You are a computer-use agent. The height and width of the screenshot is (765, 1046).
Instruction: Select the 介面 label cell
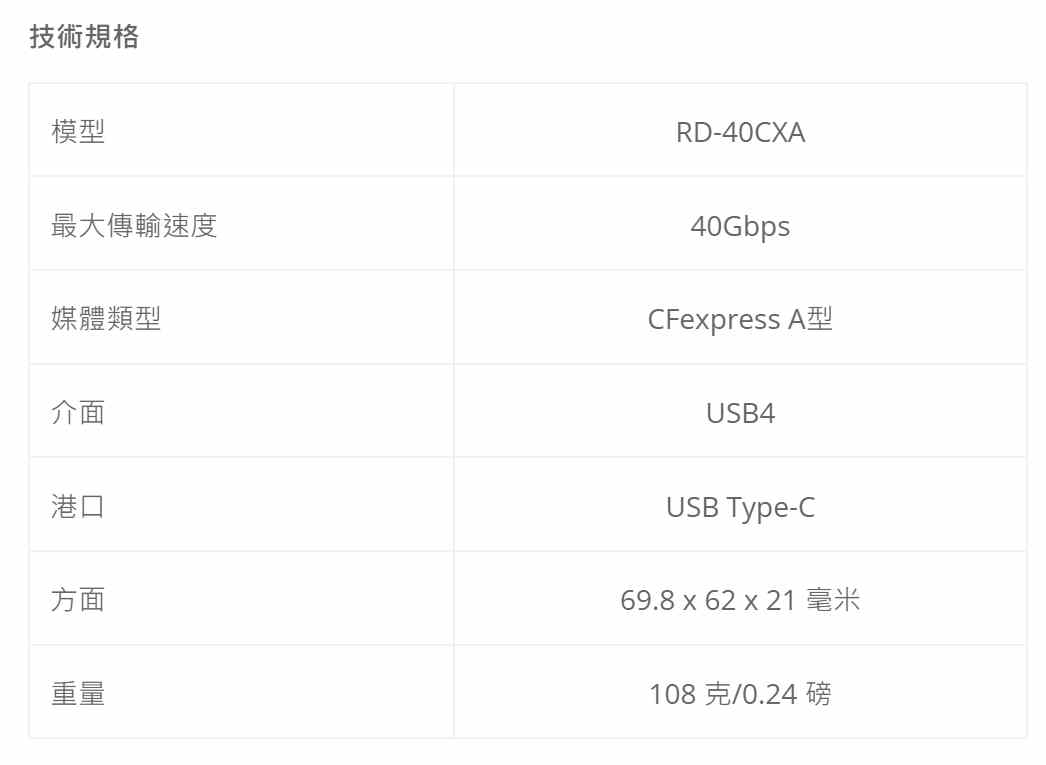point(241,412)
